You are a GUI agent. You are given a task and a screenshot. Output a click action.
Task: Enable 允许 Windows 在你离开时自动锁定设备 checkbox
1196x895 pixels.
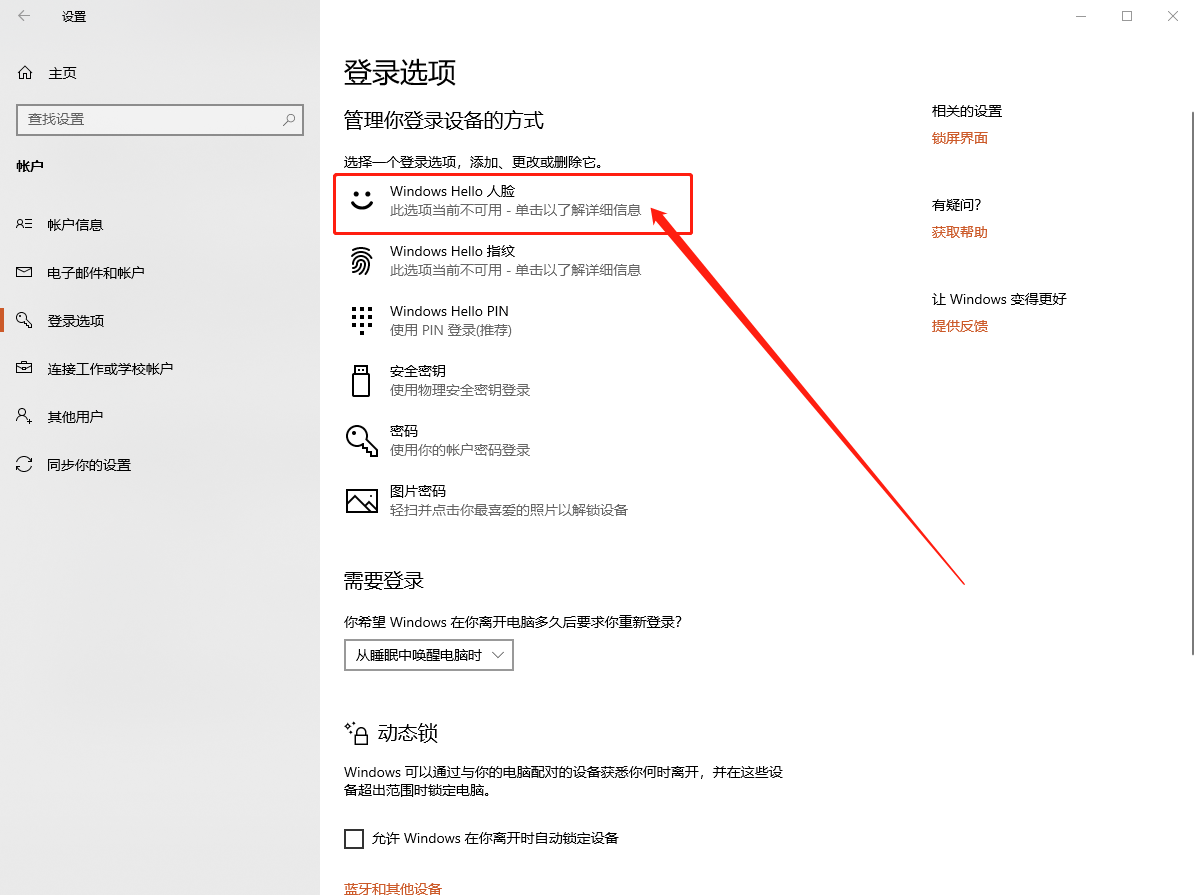(354, 838)
